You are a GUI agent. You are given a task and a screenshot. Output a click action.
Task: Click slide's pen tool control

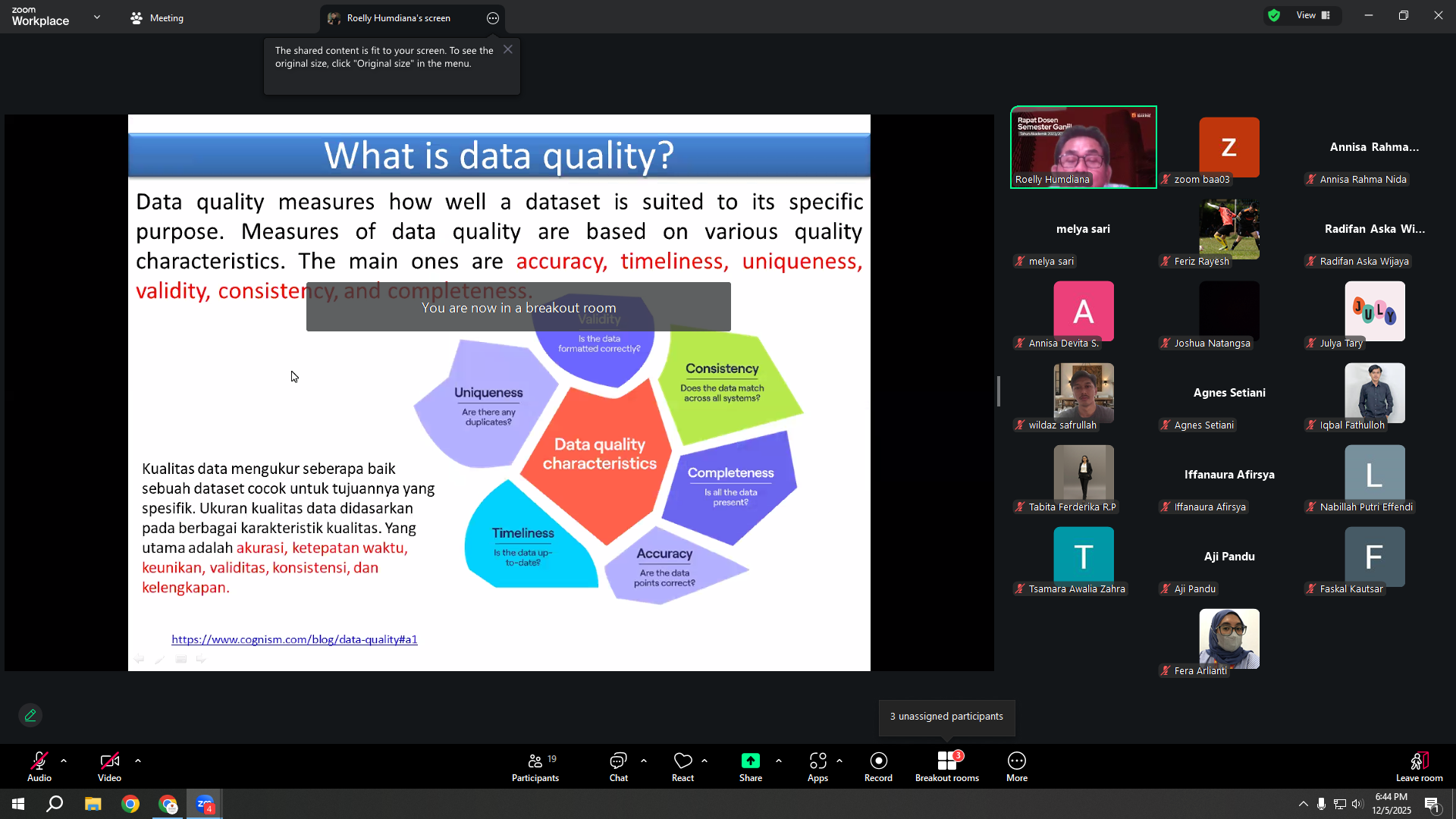tap(160, 660)
